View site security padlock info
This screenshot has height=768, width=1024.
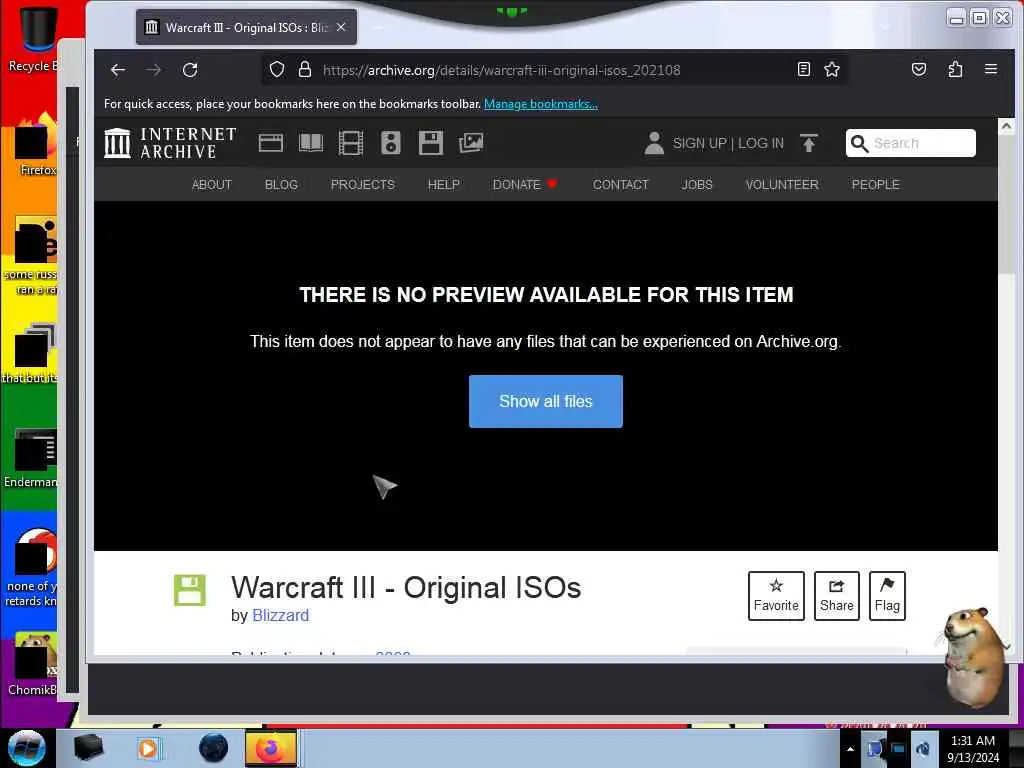[304, 69]
